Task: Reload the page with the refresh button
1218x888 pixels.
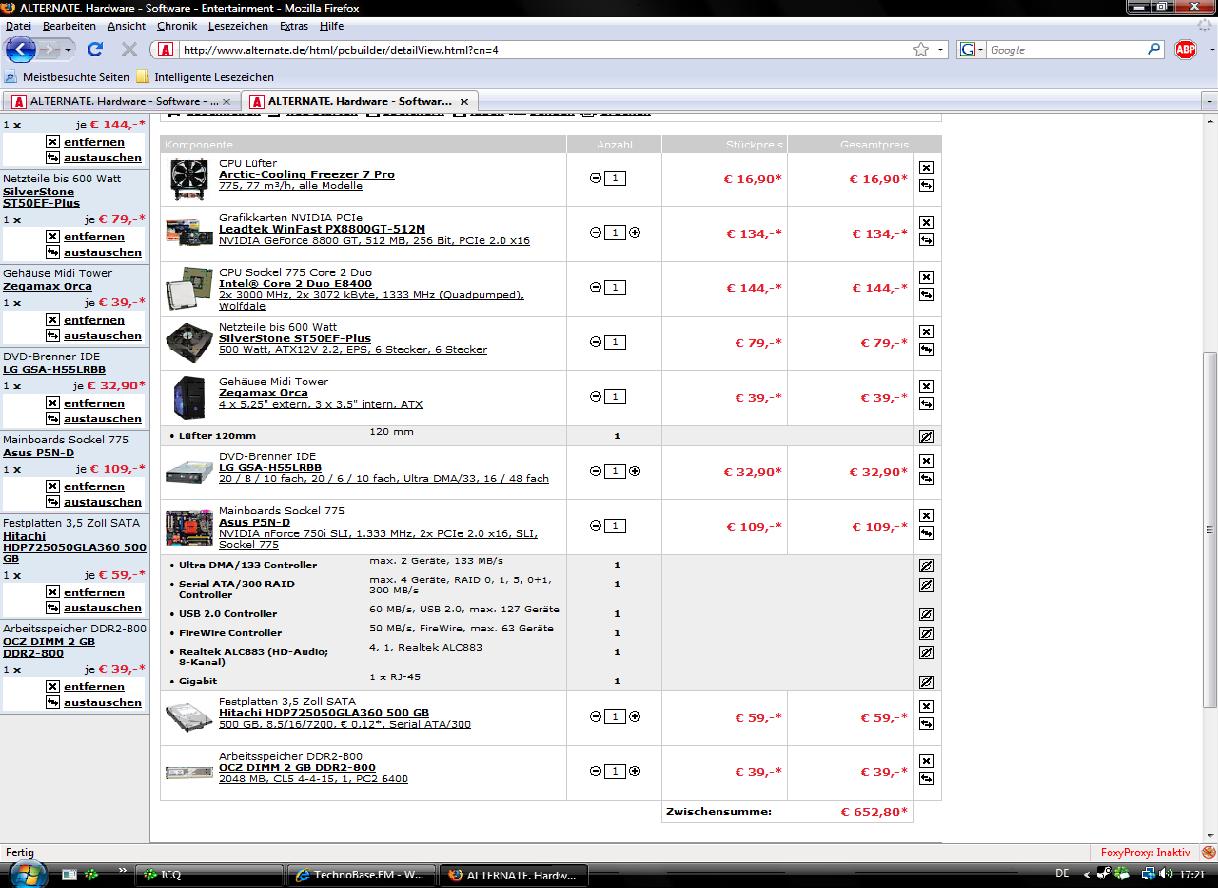Action: pos(95,49)
